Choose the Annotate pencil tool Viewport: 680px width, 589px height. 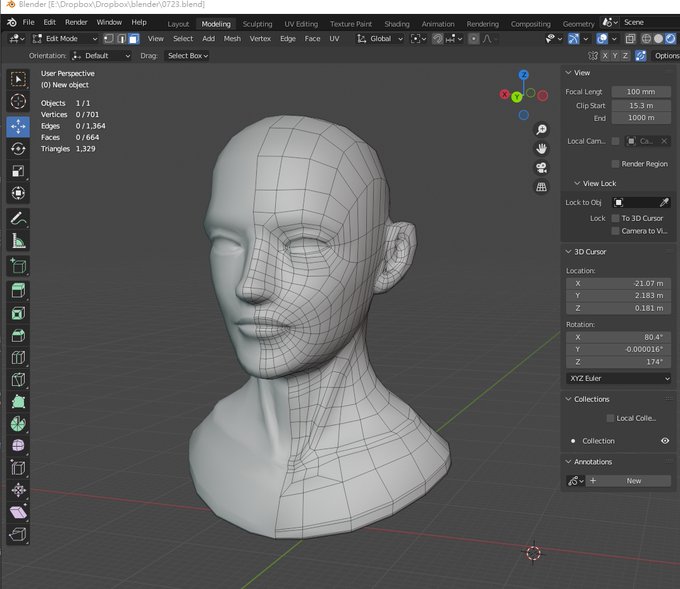pyautogui.click(x=18, y=218)
